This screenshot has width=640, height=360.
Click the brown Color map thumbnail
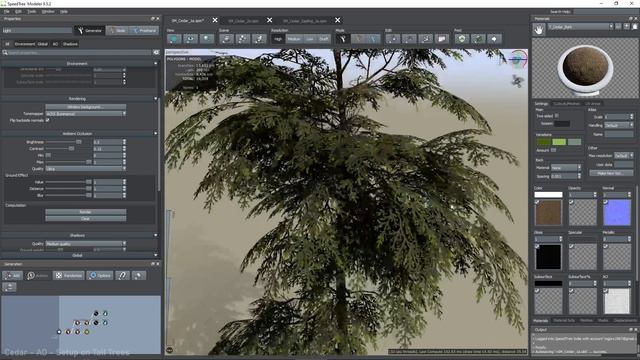(548, 213)
